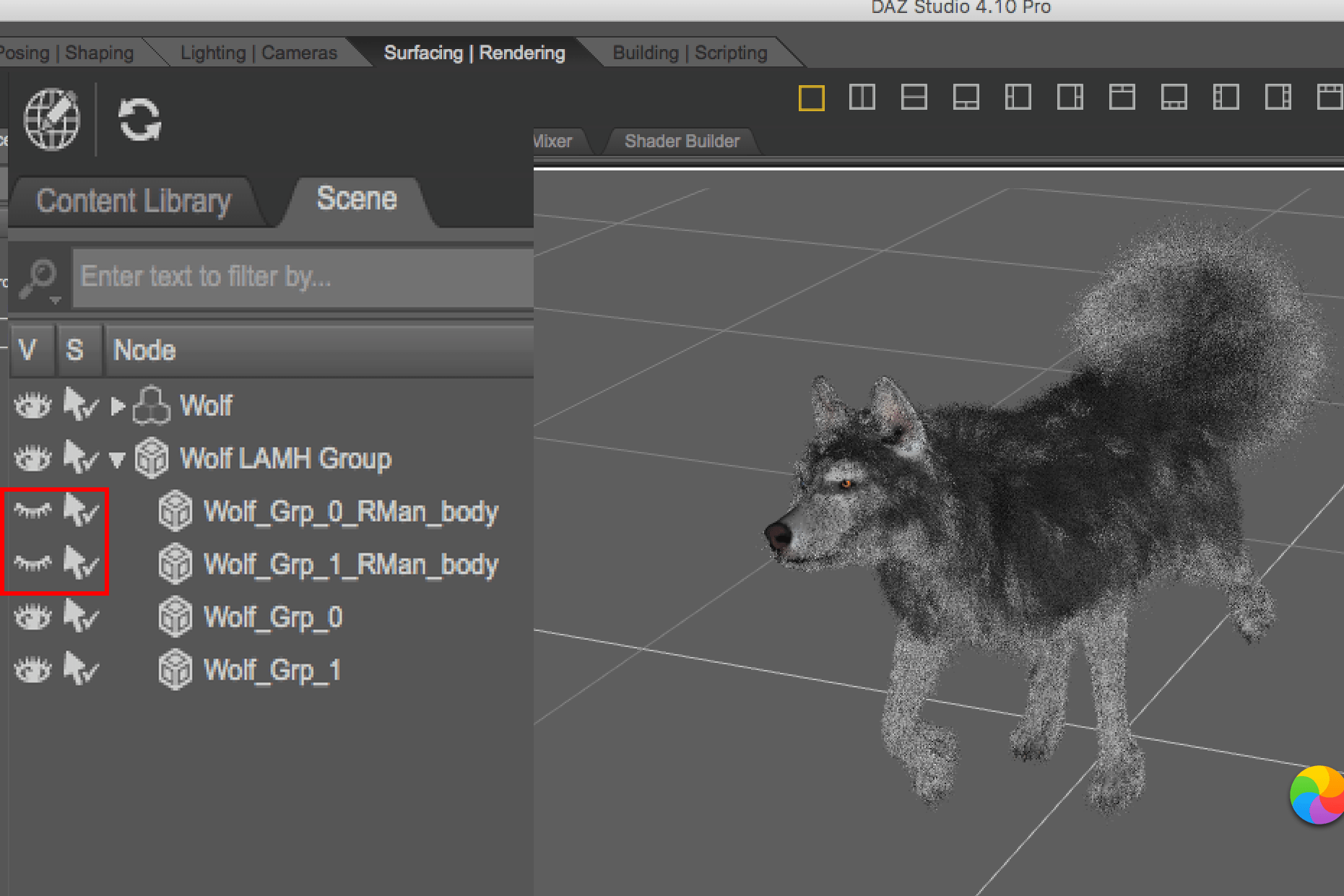Screen dimensions: 1344x896
Task: Click the Wolf figure node icon
Action: pos(152,405)
